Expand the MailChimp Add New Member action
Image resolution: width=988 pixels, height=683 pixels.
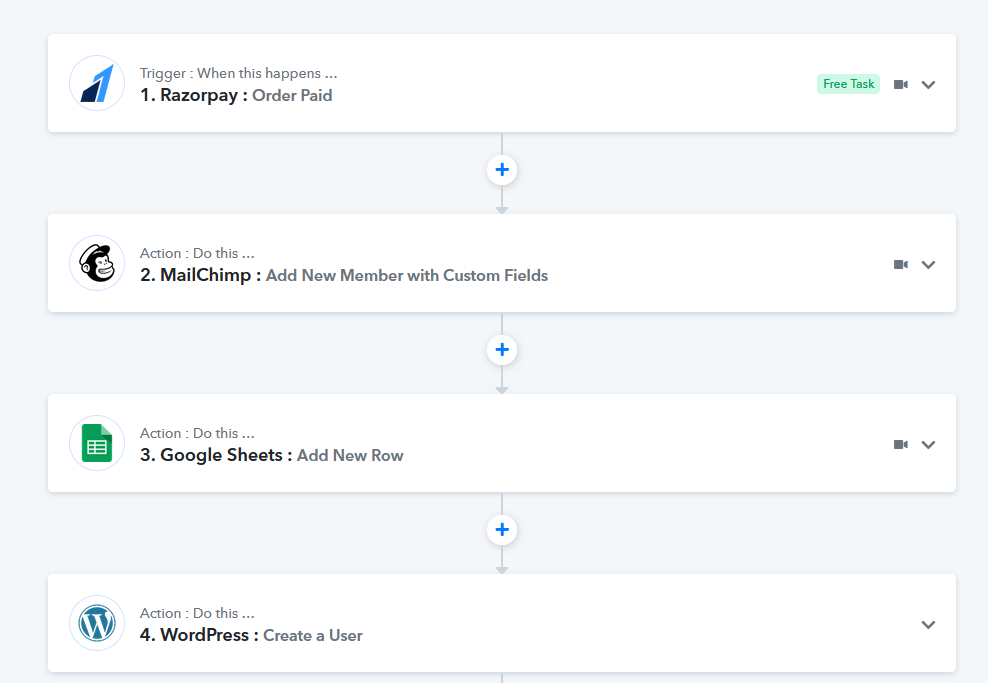(x=928, y=265)
